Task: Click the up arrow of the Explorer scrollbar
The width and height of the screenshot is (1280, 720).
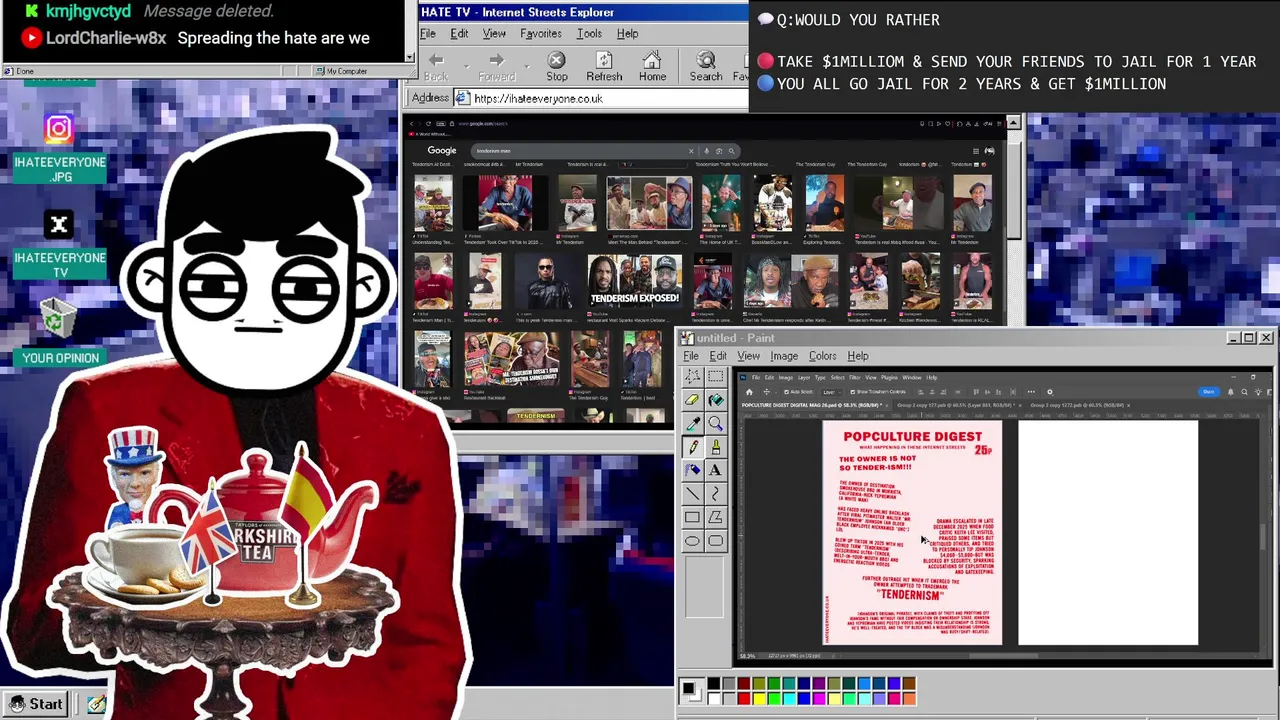Action: click(x=1013, y=123)
